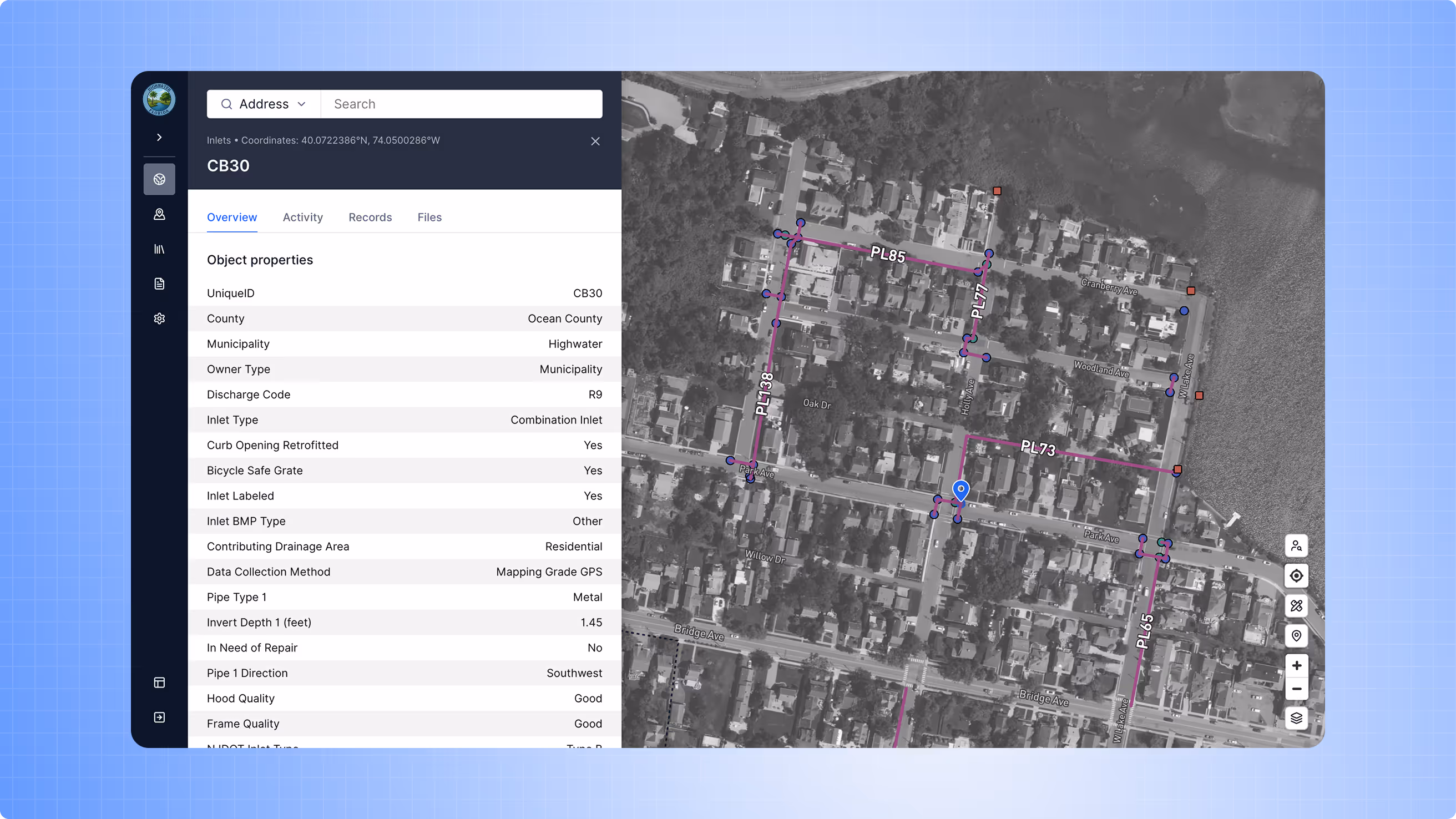This screenshot has width=1456, height=819.
Task: Click the person search map button
Action: pyautogui.click(x=1296, y=546)
